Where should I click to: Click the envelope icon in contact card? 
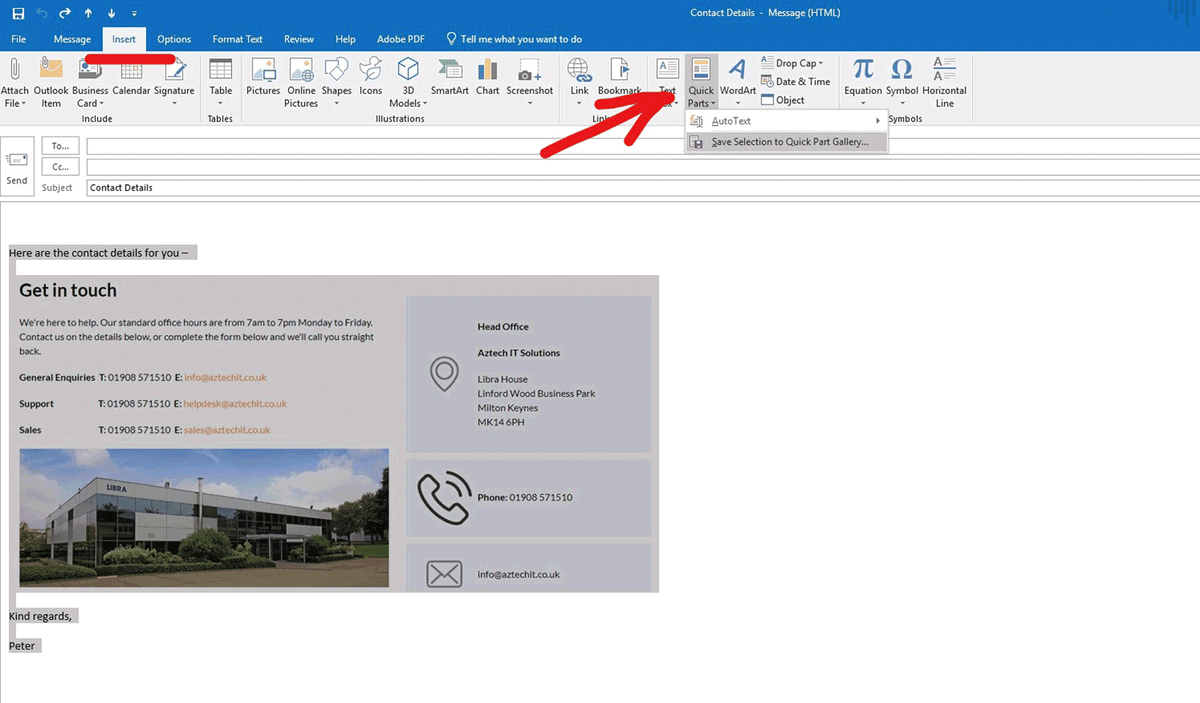(x=444, y=574)
